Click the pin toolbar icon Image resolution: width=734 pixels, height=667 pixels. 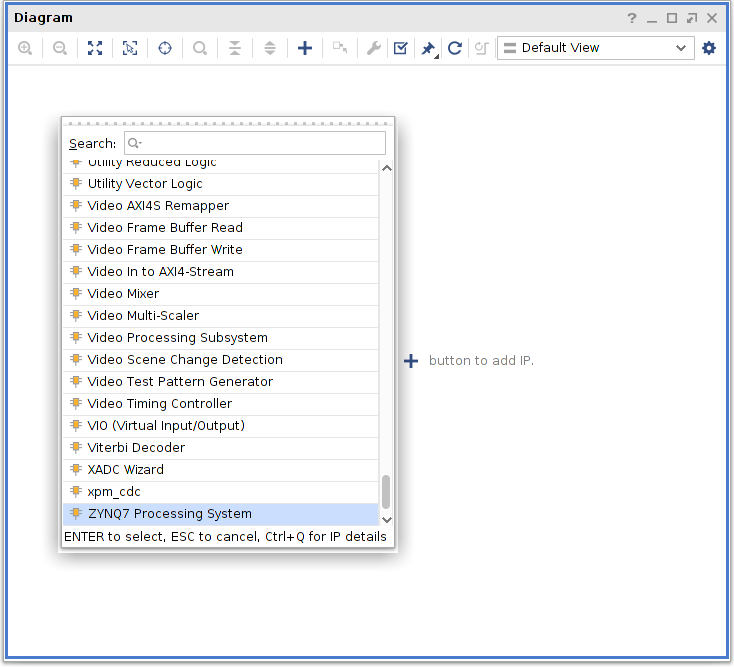pos(428,48)
